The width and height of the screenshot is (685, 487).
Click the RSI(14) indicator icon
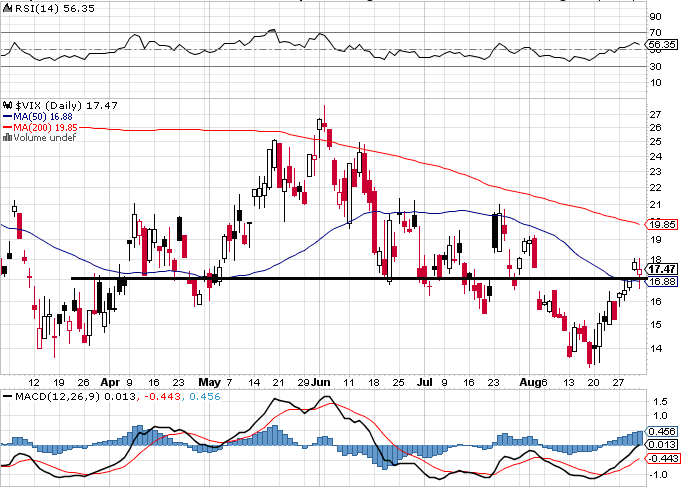pos(8,8)
